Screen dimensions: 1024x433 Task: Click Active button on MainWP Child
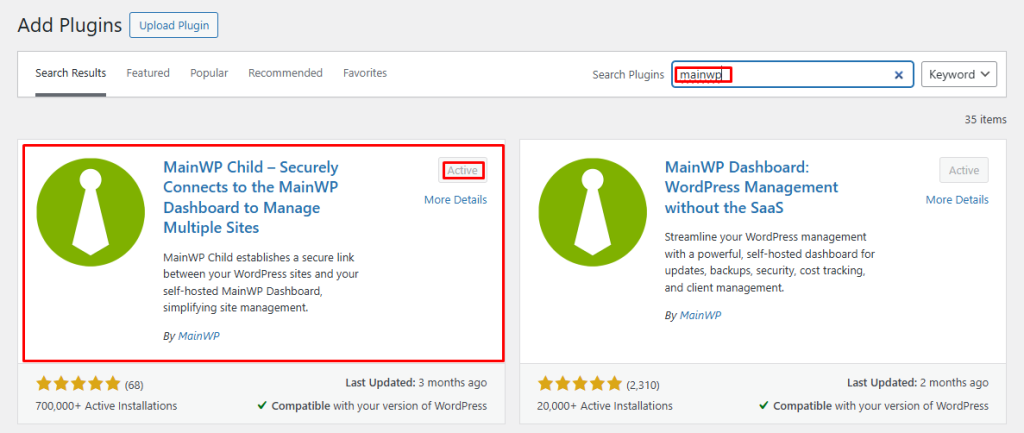(x=462, y=171)
